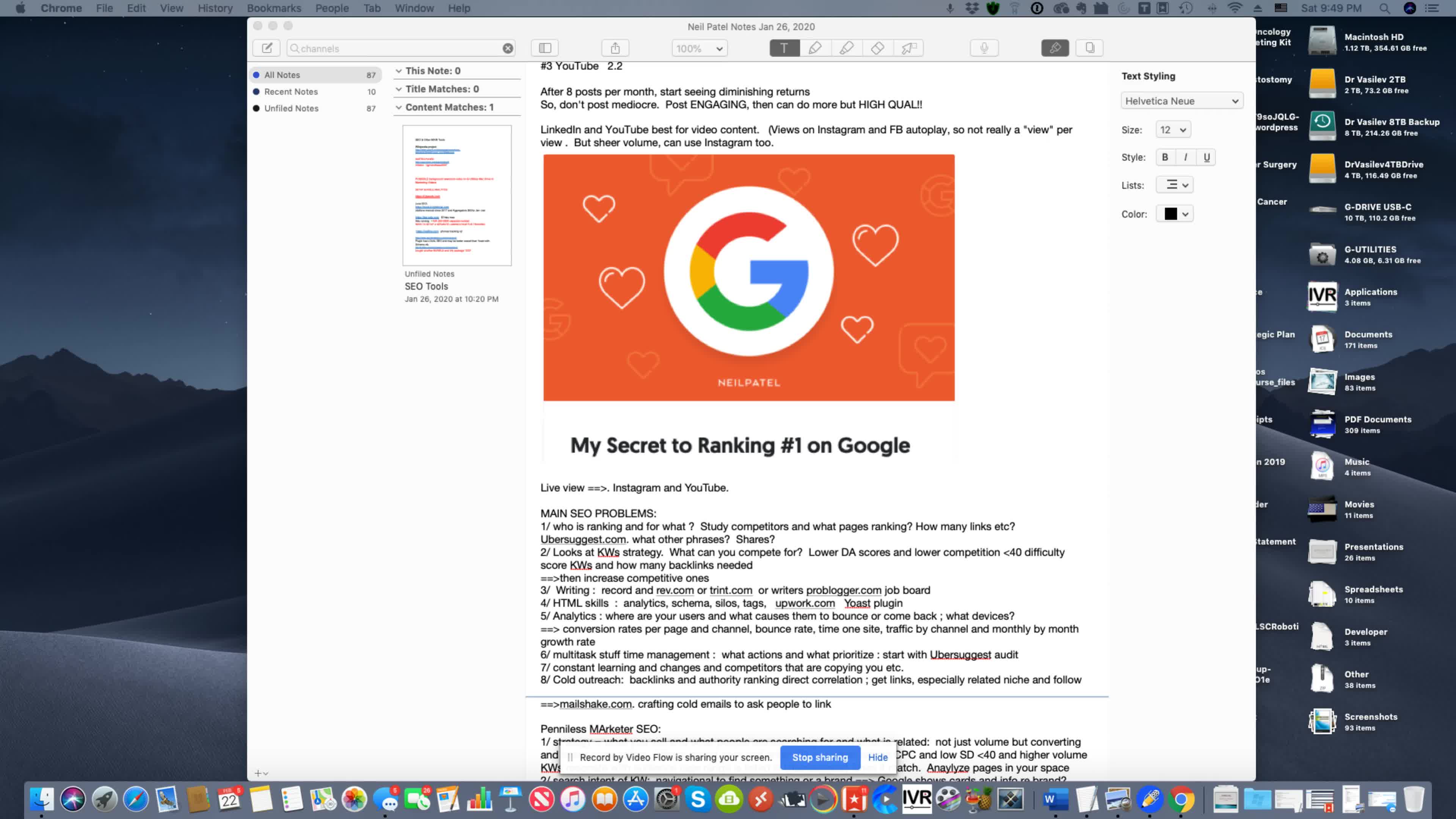Toggle Italic text style
1456x819 pixels.
pos(1185,157)
